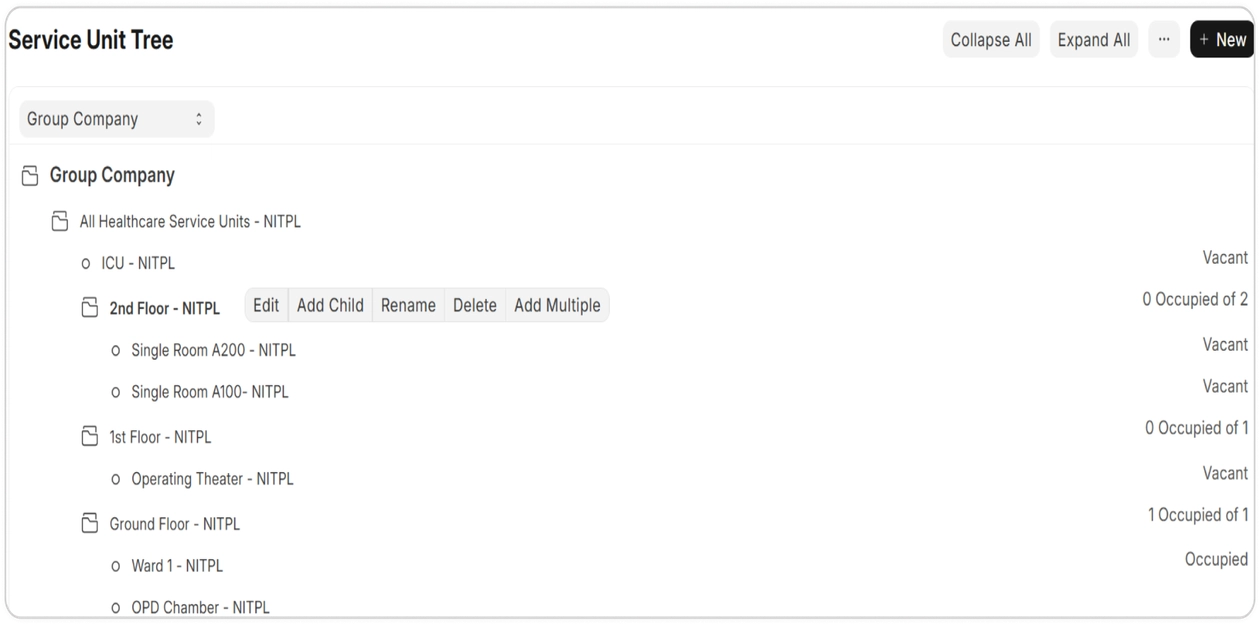
Task: Click Rename in the node toolbar
Action: pos(408,305)
